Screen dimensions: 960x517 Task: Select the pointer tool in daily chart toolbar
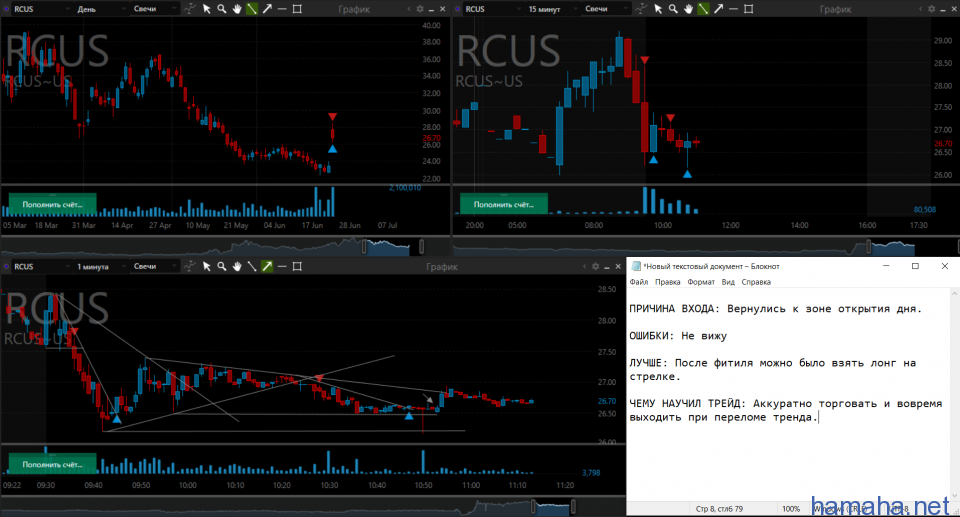206,9
